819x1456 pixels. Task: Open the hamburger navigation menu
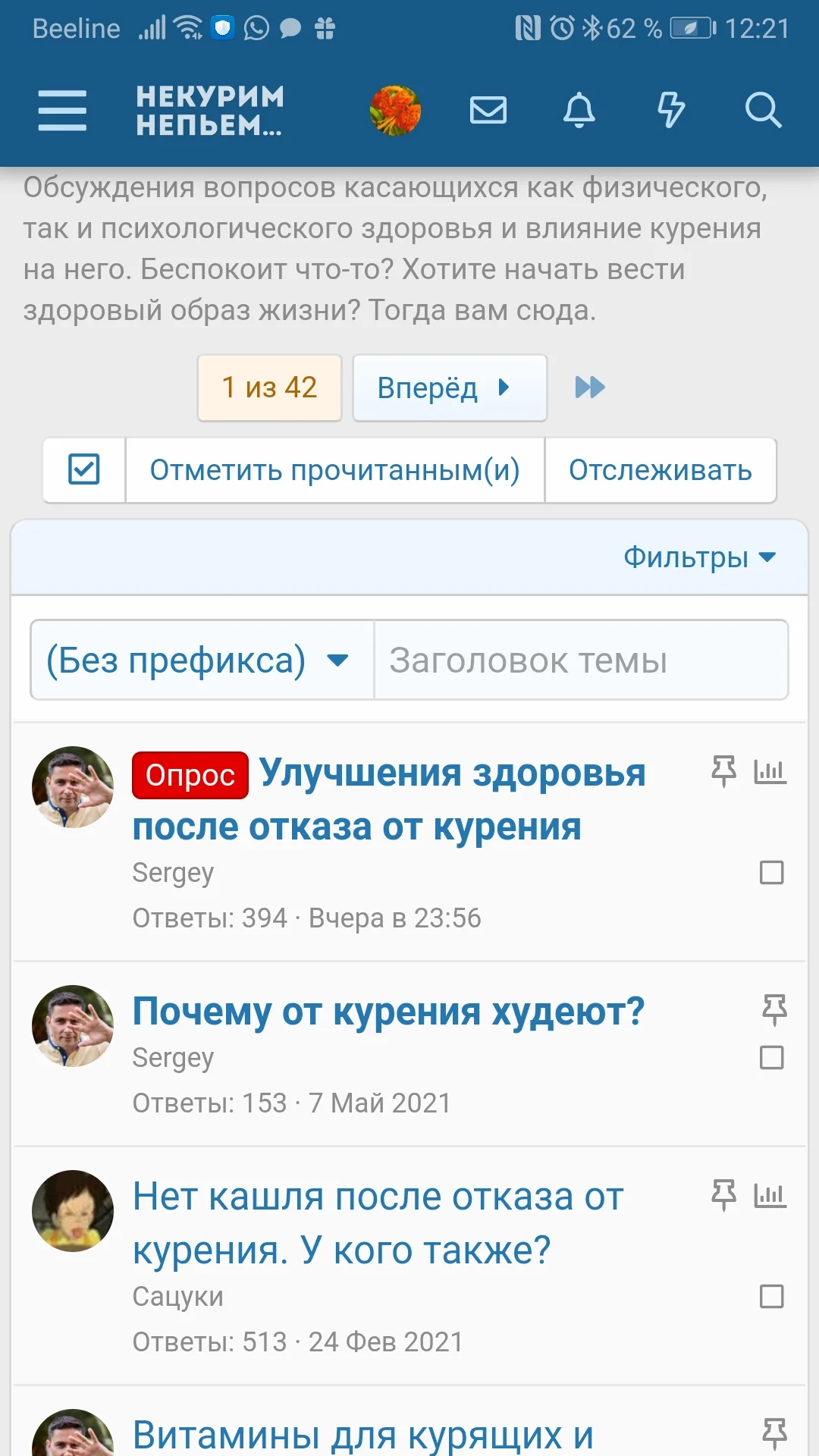coord(62,111)
